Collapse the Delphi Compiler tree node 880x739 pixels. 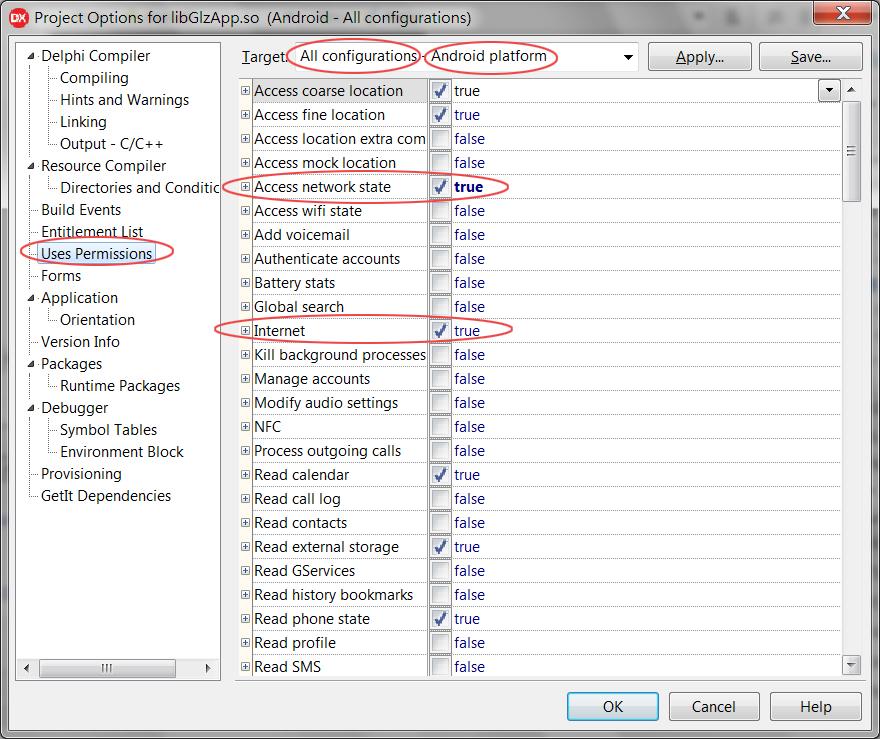click(31, 56)
